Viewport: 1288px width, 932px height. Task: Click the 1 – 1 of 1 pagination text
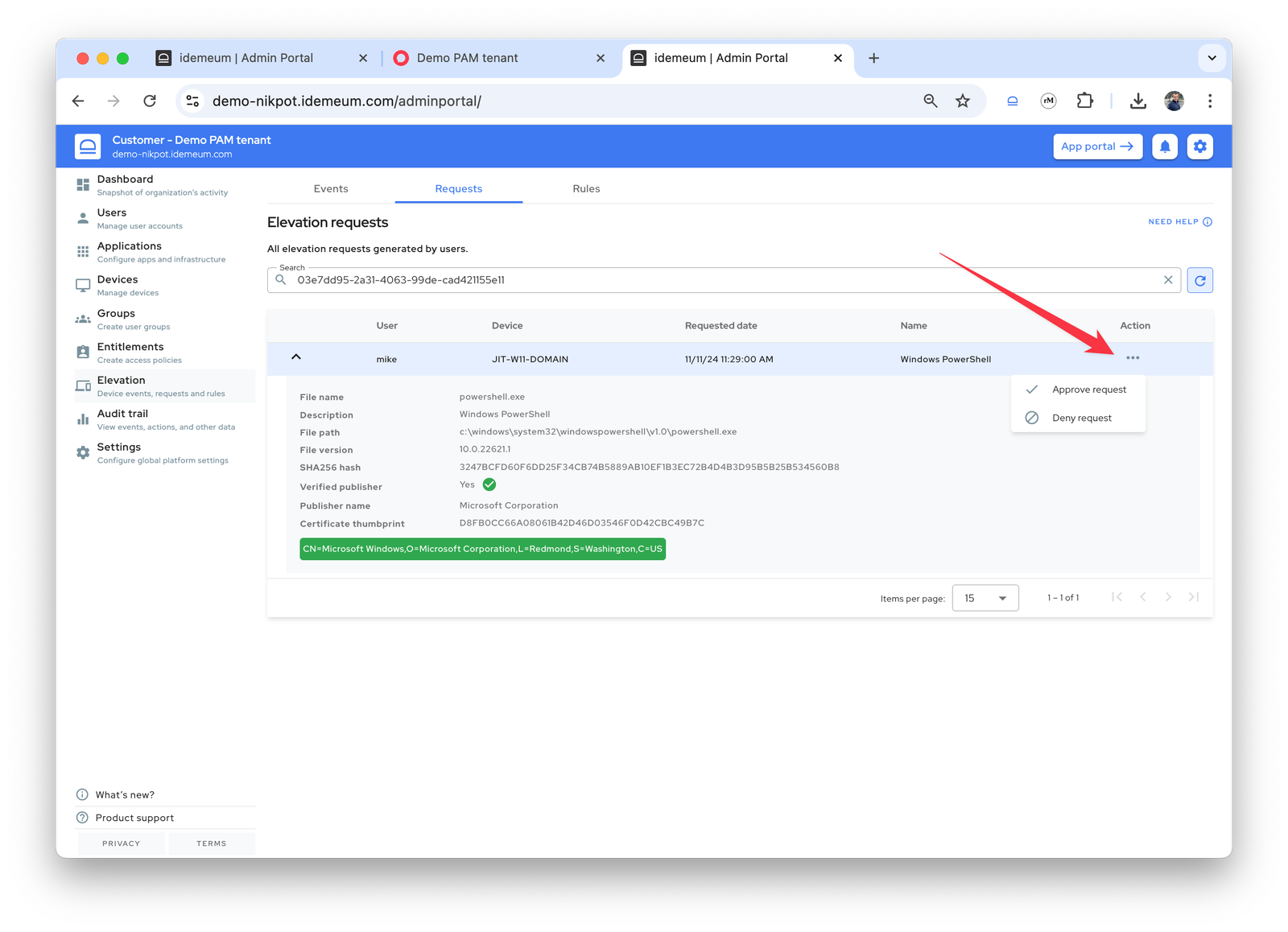coord(1063,598)
